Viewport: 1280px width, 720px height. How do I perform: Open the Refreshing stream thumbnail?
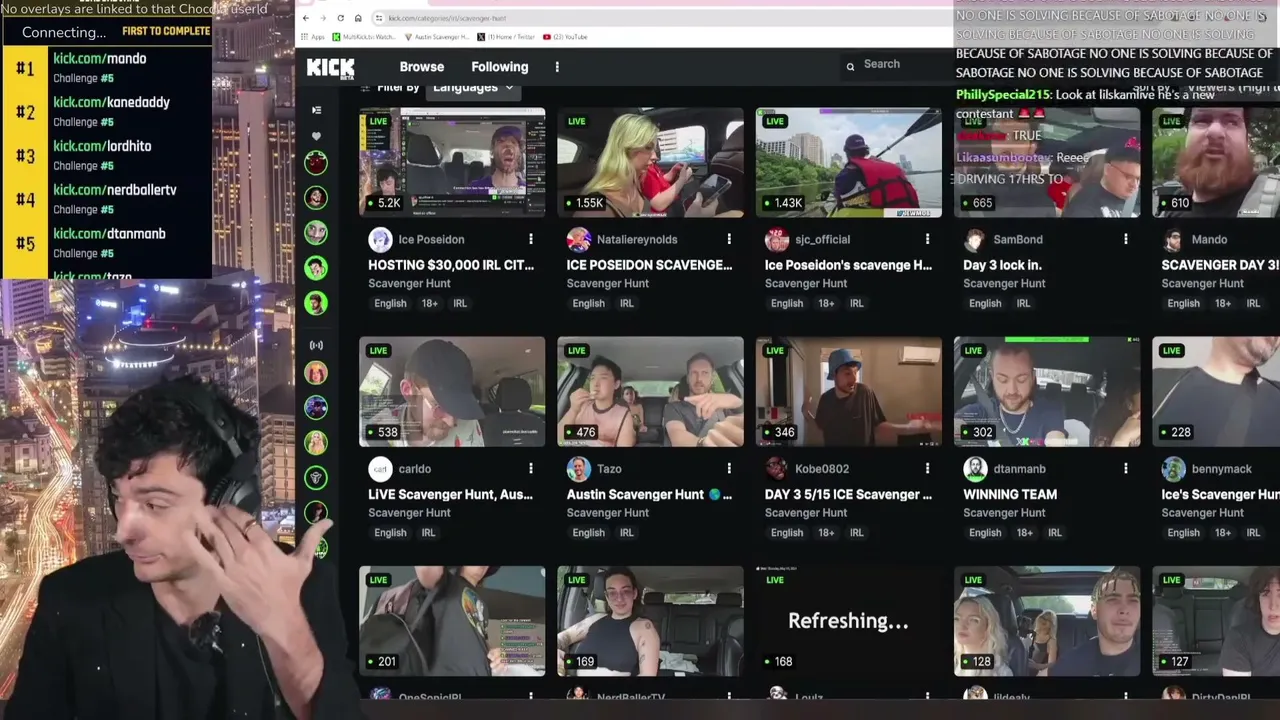coord(848,620)
